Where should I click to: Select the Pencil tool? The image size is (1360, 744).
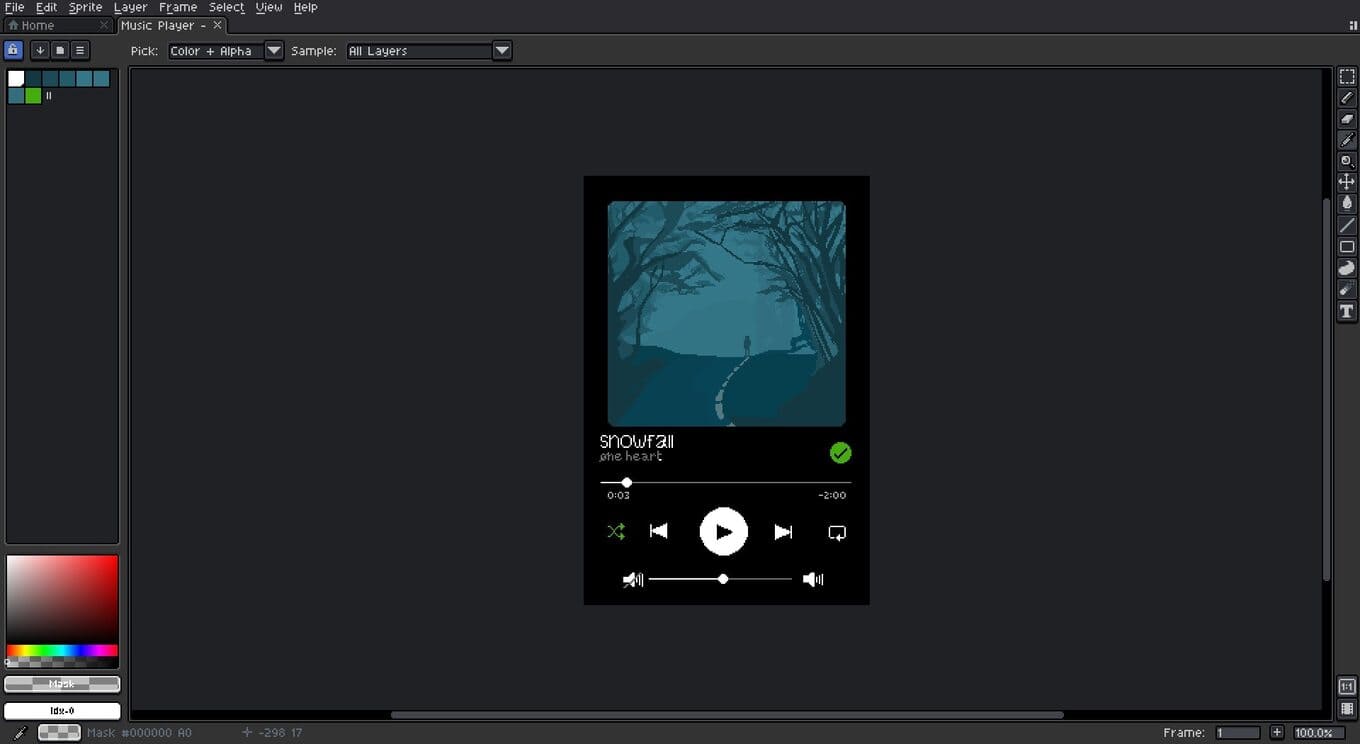pos(1347,98)
